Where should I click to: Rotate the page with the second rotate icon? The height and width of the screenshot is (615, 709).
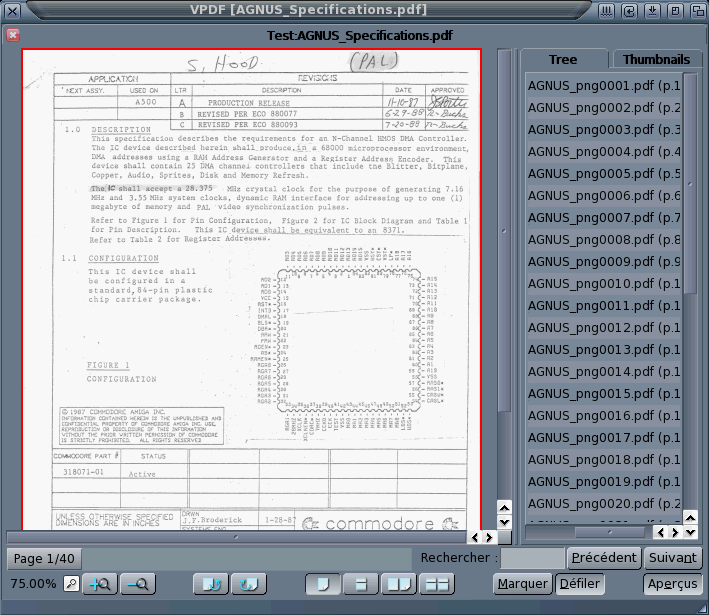tap(249, 584)
